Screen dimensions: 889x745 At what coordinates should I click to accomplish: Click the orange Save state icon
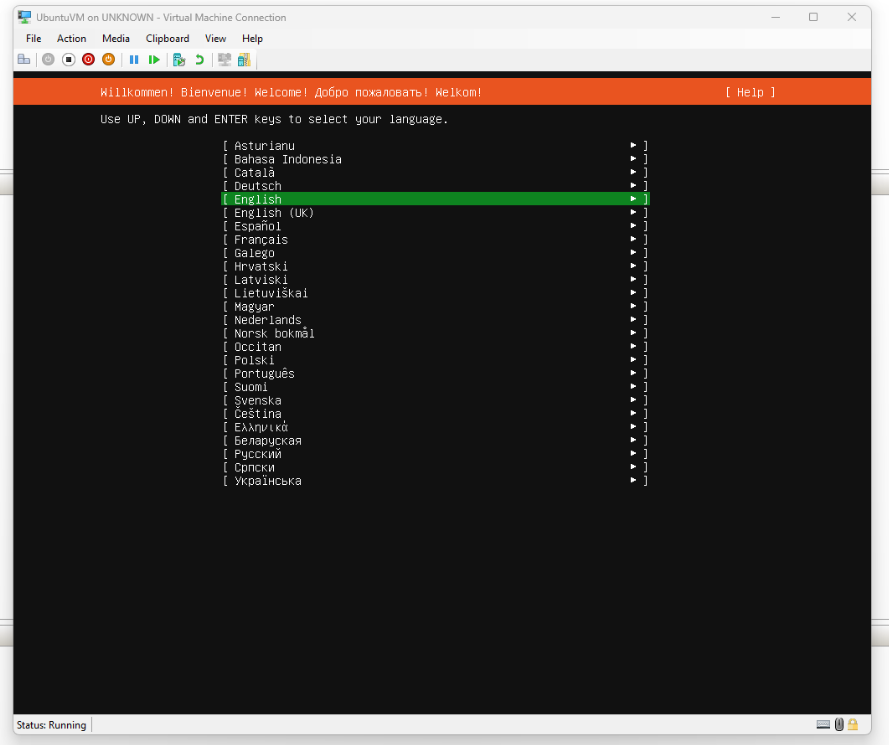[x=108, y=60]
